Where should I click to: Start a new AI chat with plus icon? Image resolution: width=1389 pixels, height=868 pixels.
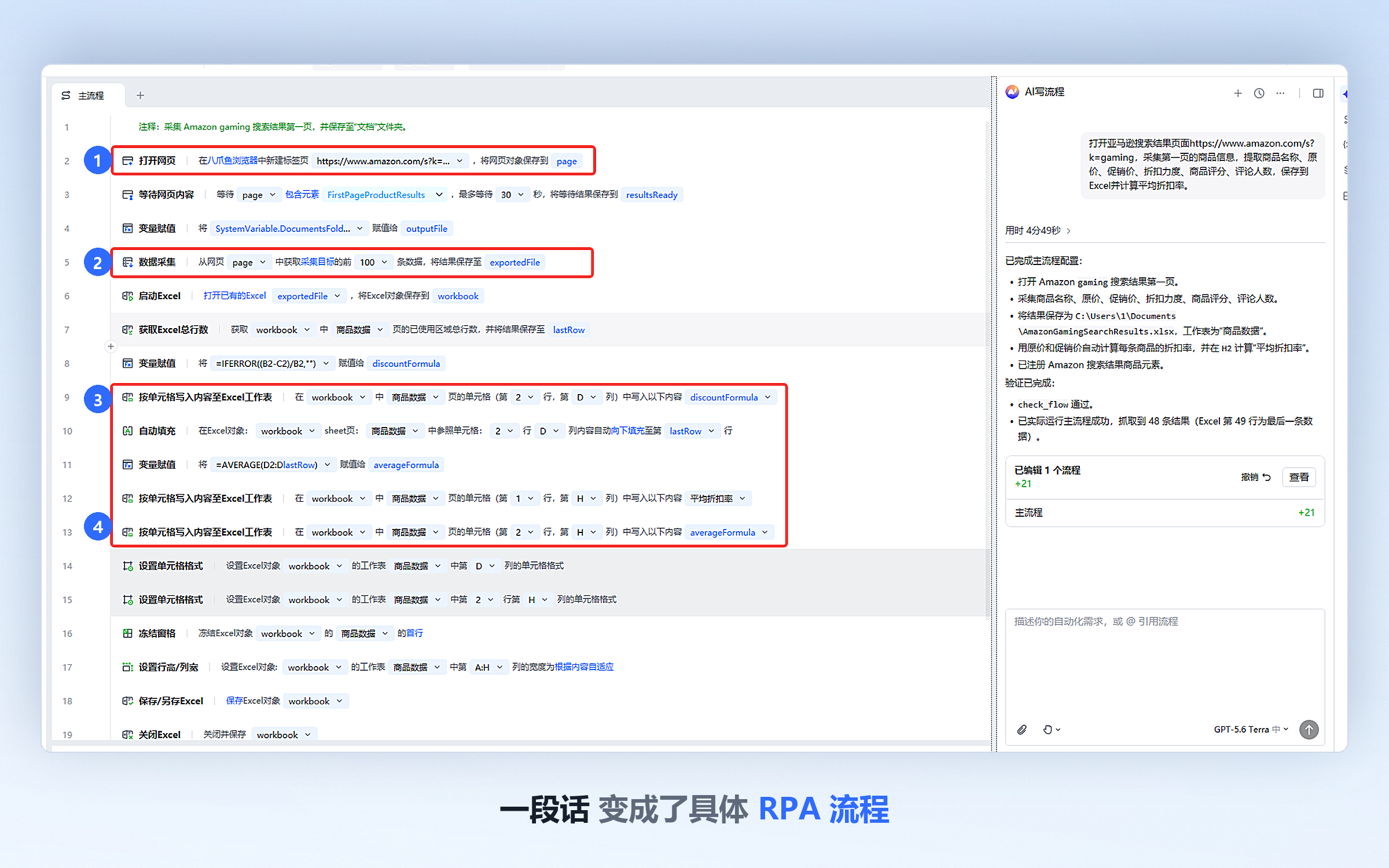pos(1238,93)
